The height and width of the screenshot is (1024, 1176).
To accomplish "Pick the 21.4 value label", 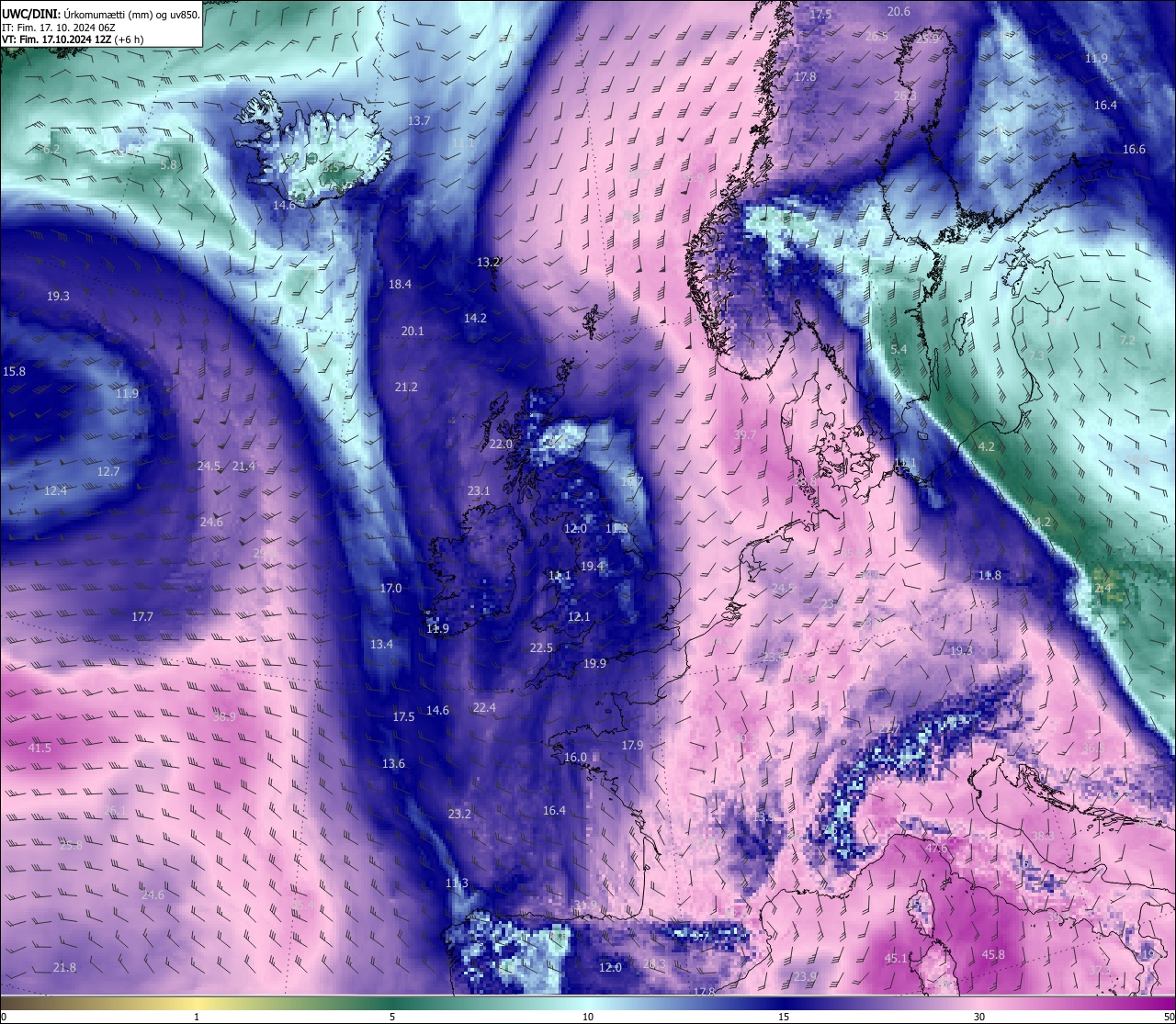I will (x=243, y=467).
